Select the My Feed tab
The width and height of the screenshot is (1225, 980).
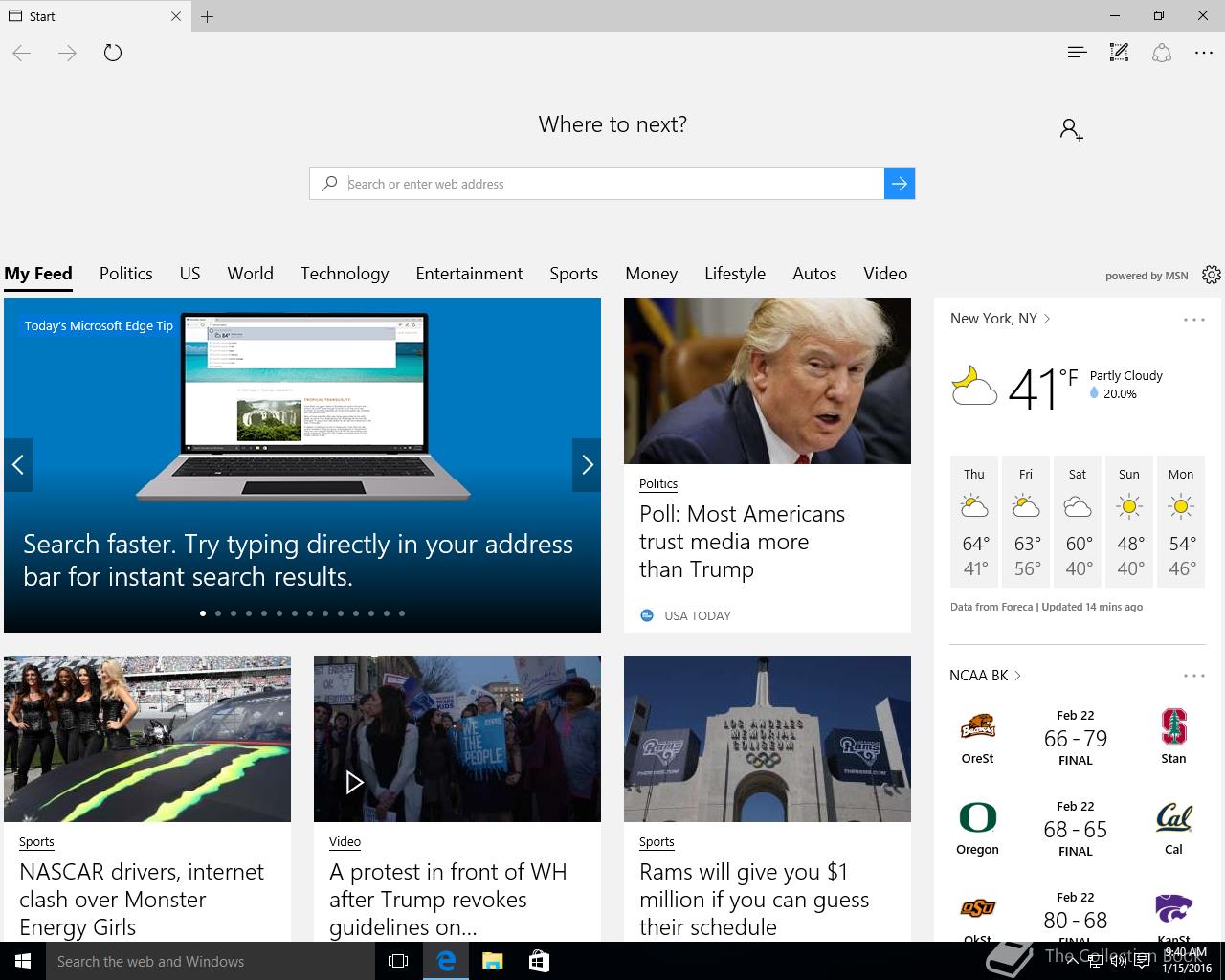click(x=38, y=274)
